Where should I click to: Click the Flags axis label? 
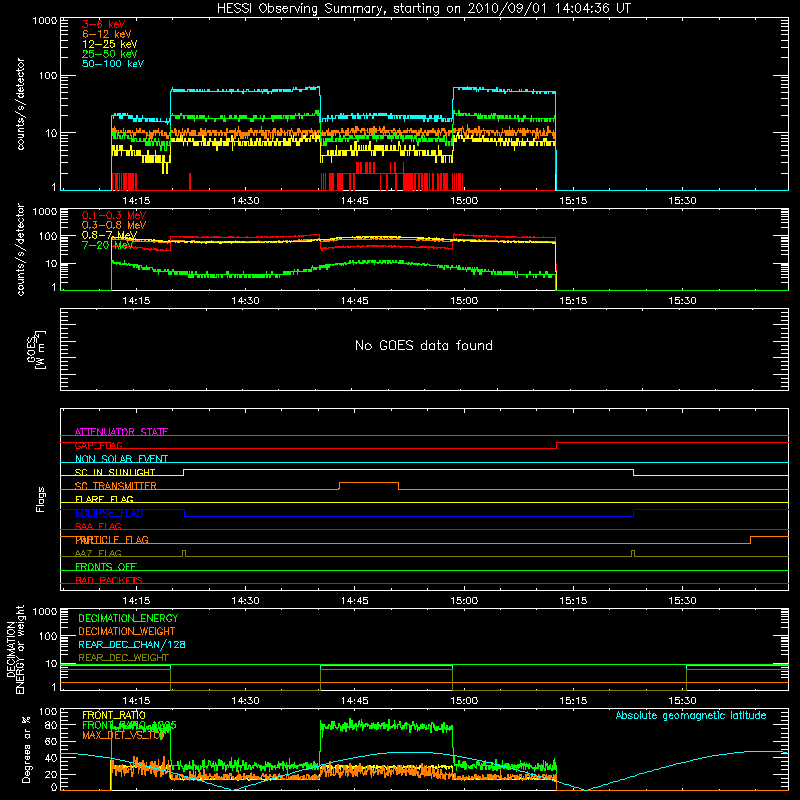[41, 499]
